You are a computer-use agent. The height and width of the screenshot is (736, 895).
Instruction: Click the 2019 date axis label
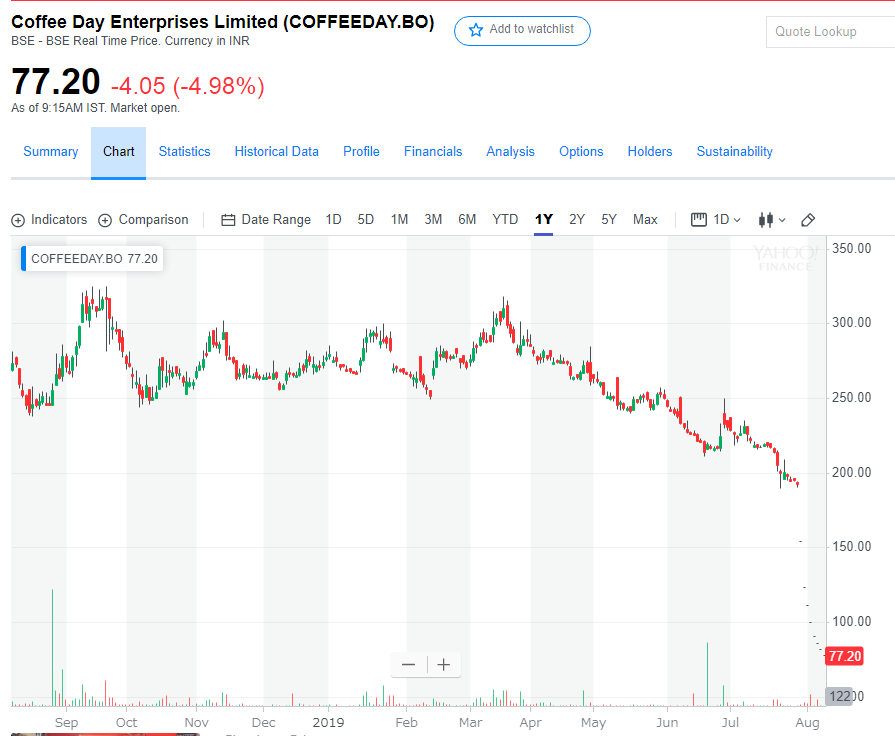[x=328, y=722]
